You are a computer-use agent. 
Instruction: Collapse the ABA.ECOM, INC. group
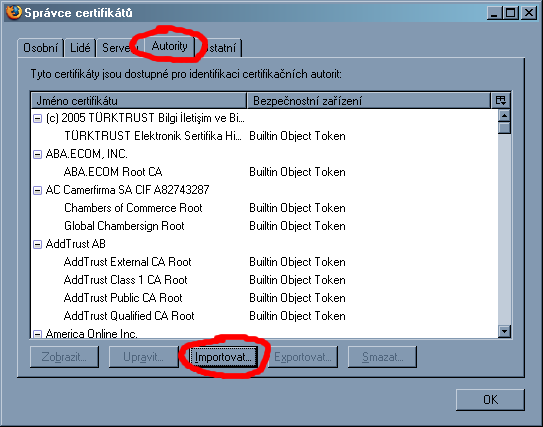37,154
